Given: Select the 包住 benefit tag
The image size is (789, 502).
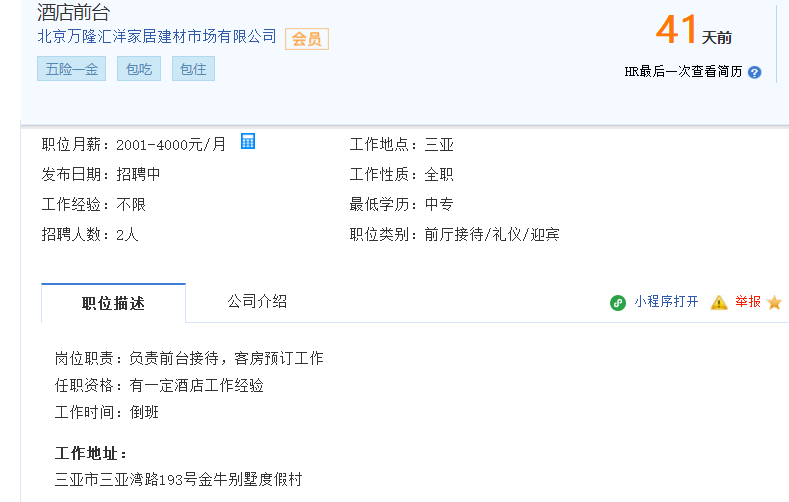Looking at the screenshot, I should [x=193, y=69].
